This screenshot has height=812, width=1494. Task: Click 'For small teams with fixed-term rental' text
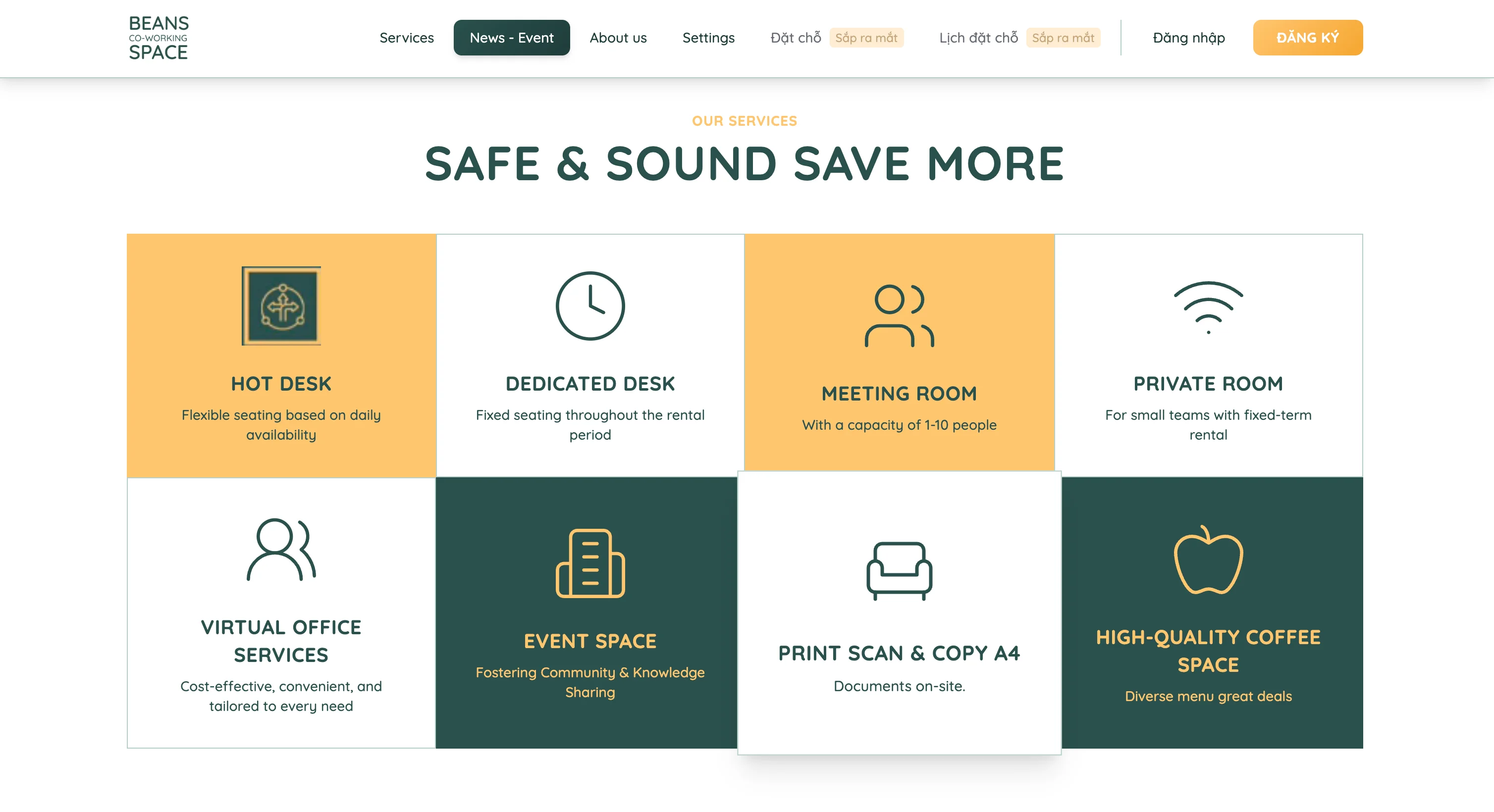click(x=1208, y=425)
